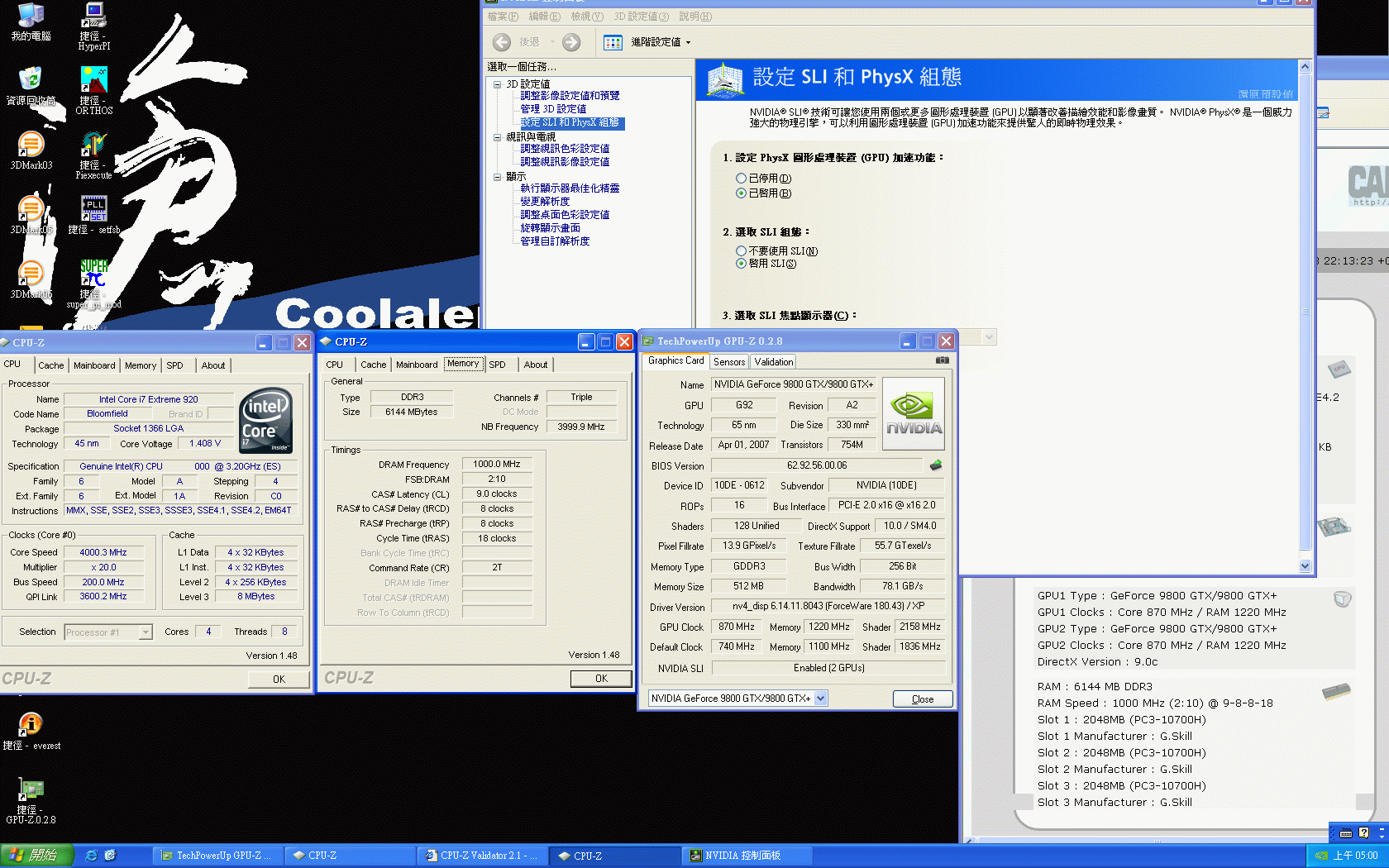The image size is (1389, 868).
Task: Click the GPU-Z screenshot camera icon
Action: pyautogui.click(x=943, y=360)
